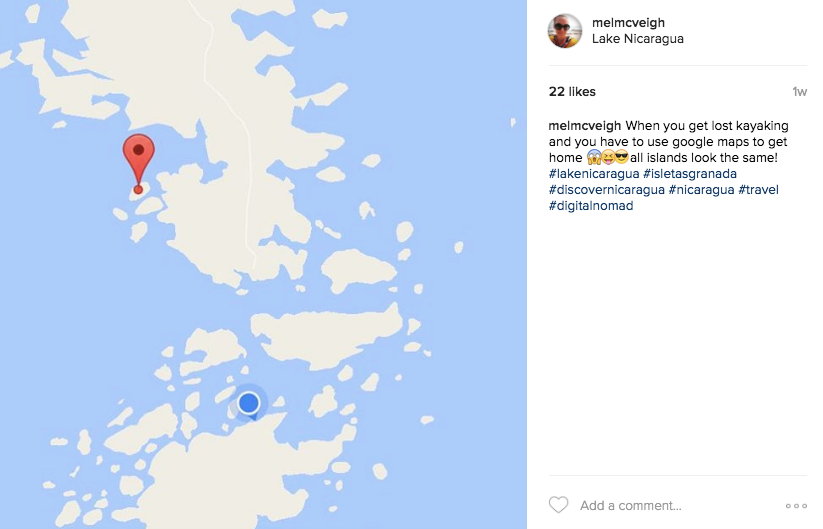Click the blue current location dot
The width and height of the screenshot is (823, 529).
click(249, 403)
